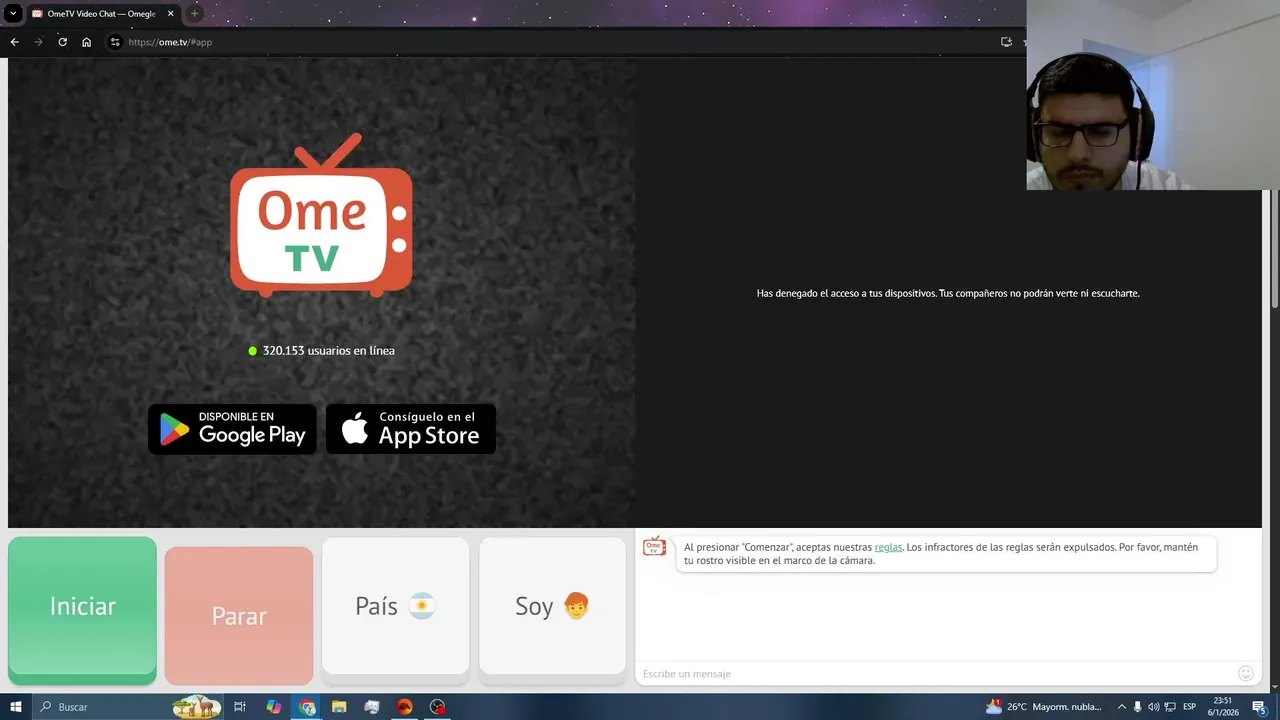The image size is (1280, 720).
Task: Open the dark round app with red dot
Action: coord(437,707)
